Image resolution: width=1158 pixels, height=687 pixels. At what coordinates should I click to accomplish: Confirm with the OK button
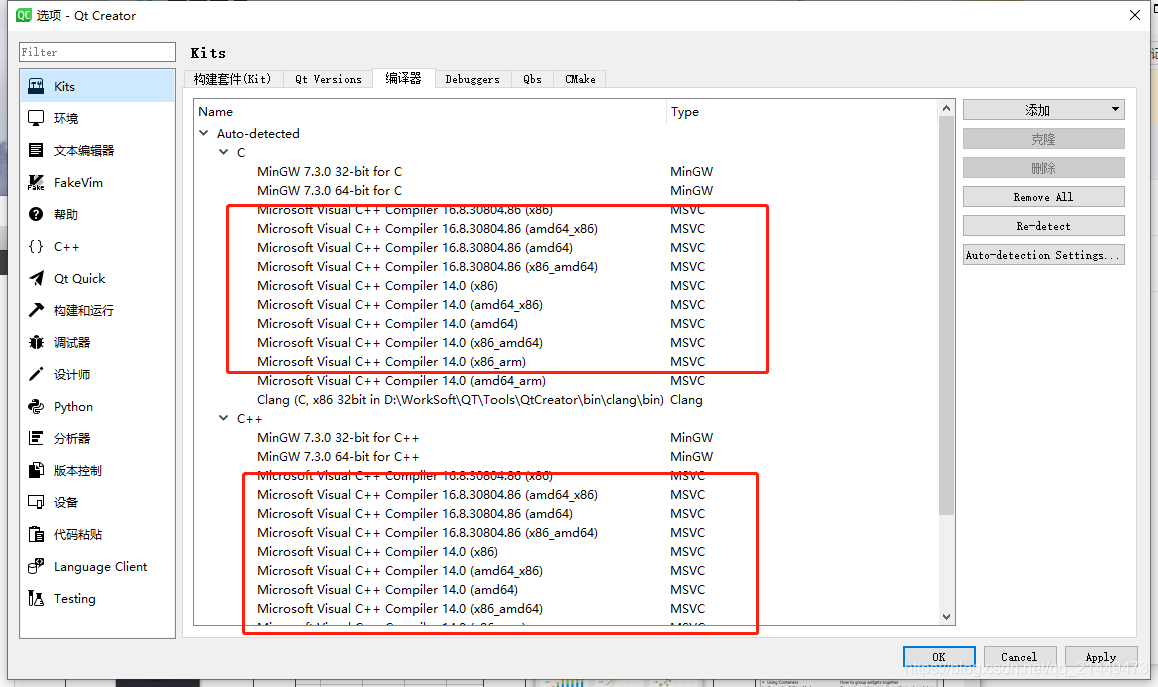939,657
